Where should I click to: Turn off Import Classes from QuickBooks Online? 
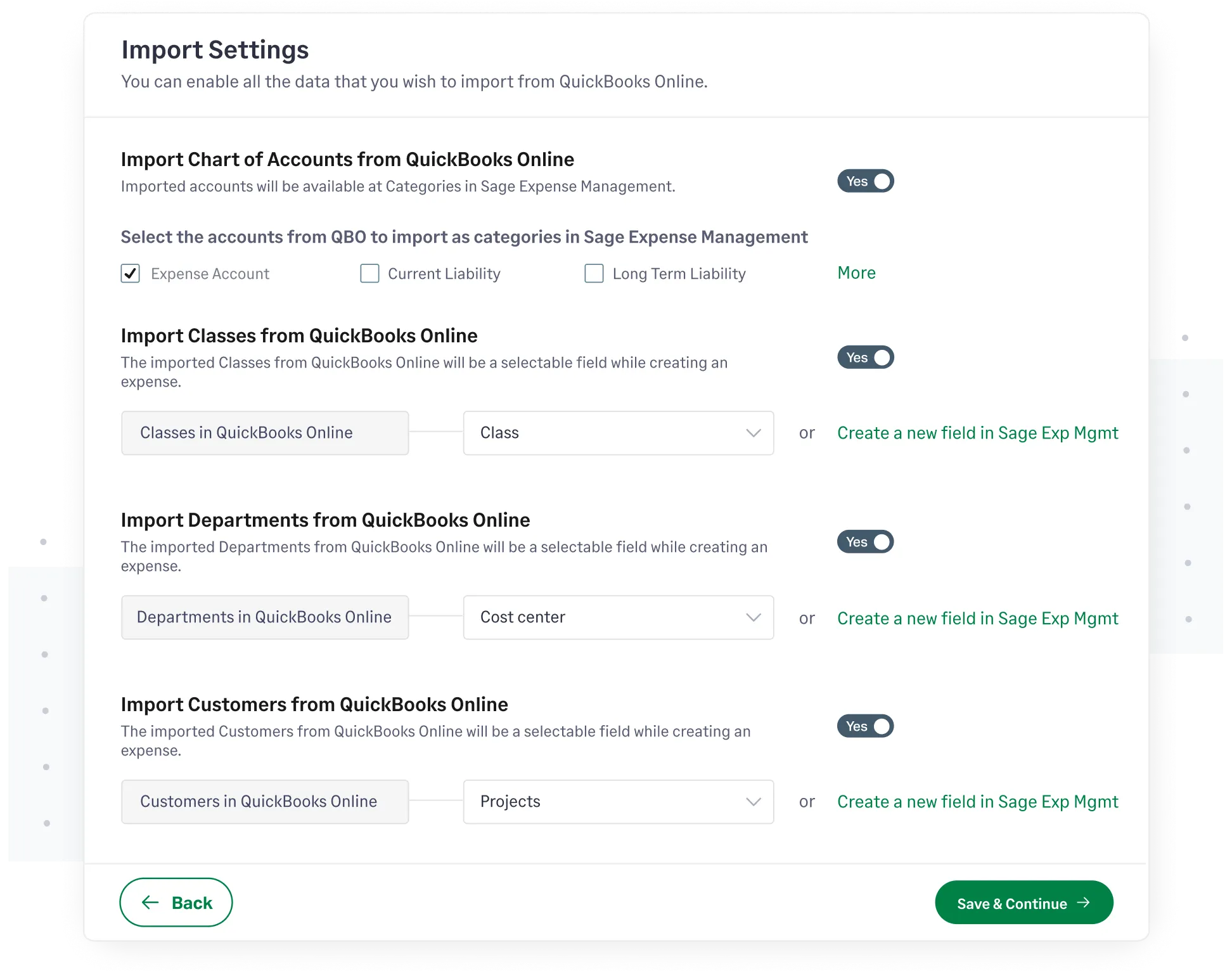[866, 357]
